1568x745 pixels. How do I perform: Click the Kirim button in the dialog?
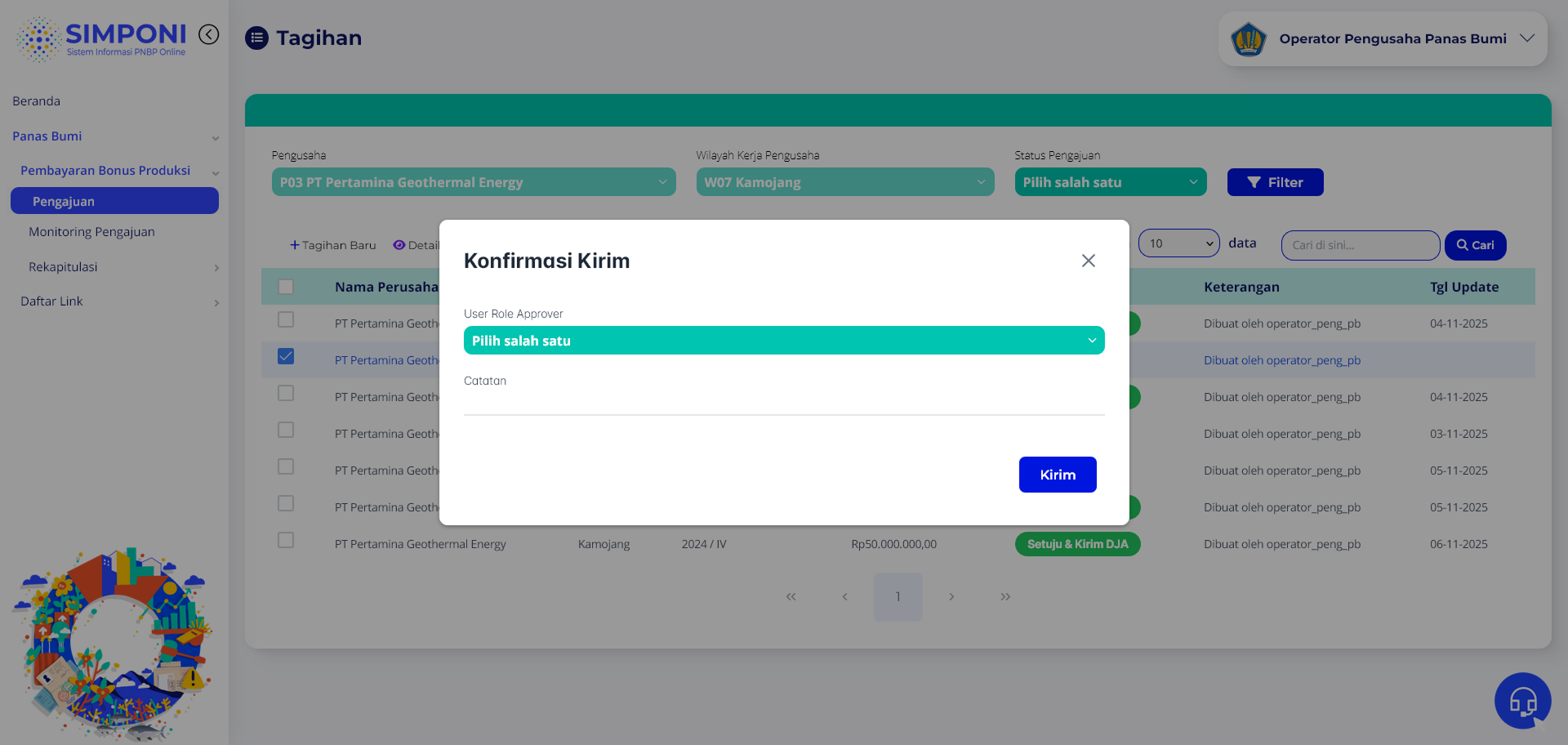(1058, 475)
